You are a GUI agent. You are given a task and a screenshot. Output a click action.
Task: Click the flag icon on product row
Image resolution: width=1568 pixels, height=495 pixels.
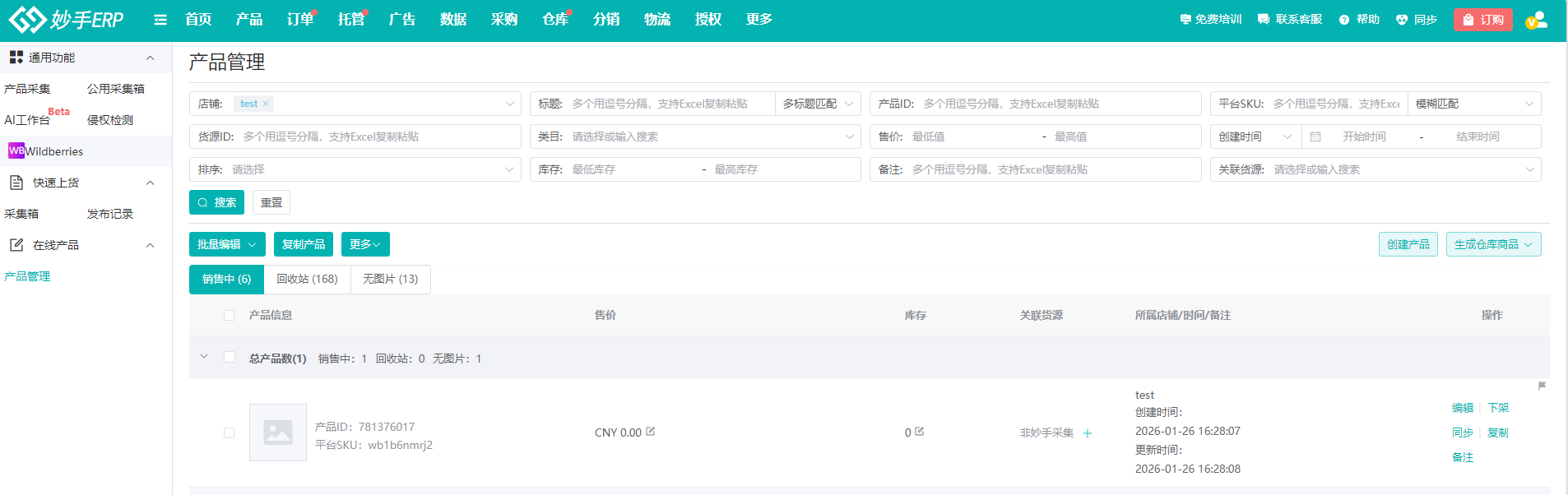pos(1542,386)
